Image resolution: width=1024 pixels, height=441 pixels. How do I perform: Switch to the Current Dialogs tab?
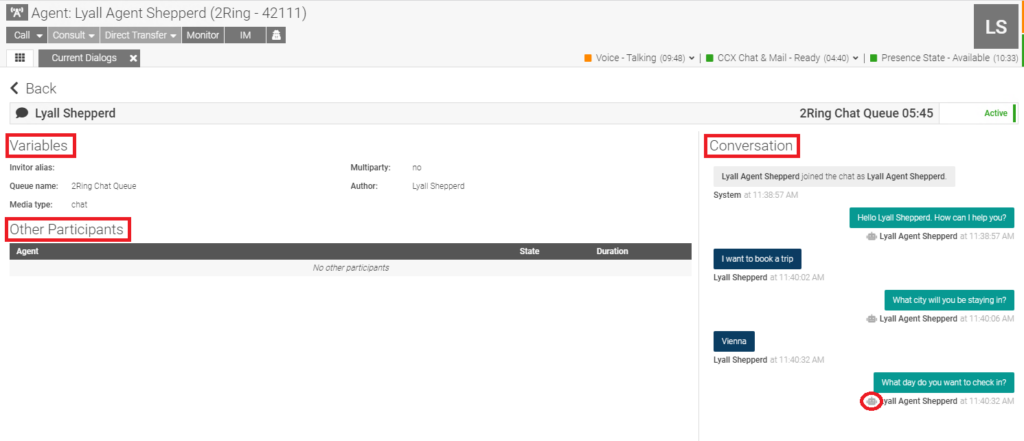(x=84, y=58)
